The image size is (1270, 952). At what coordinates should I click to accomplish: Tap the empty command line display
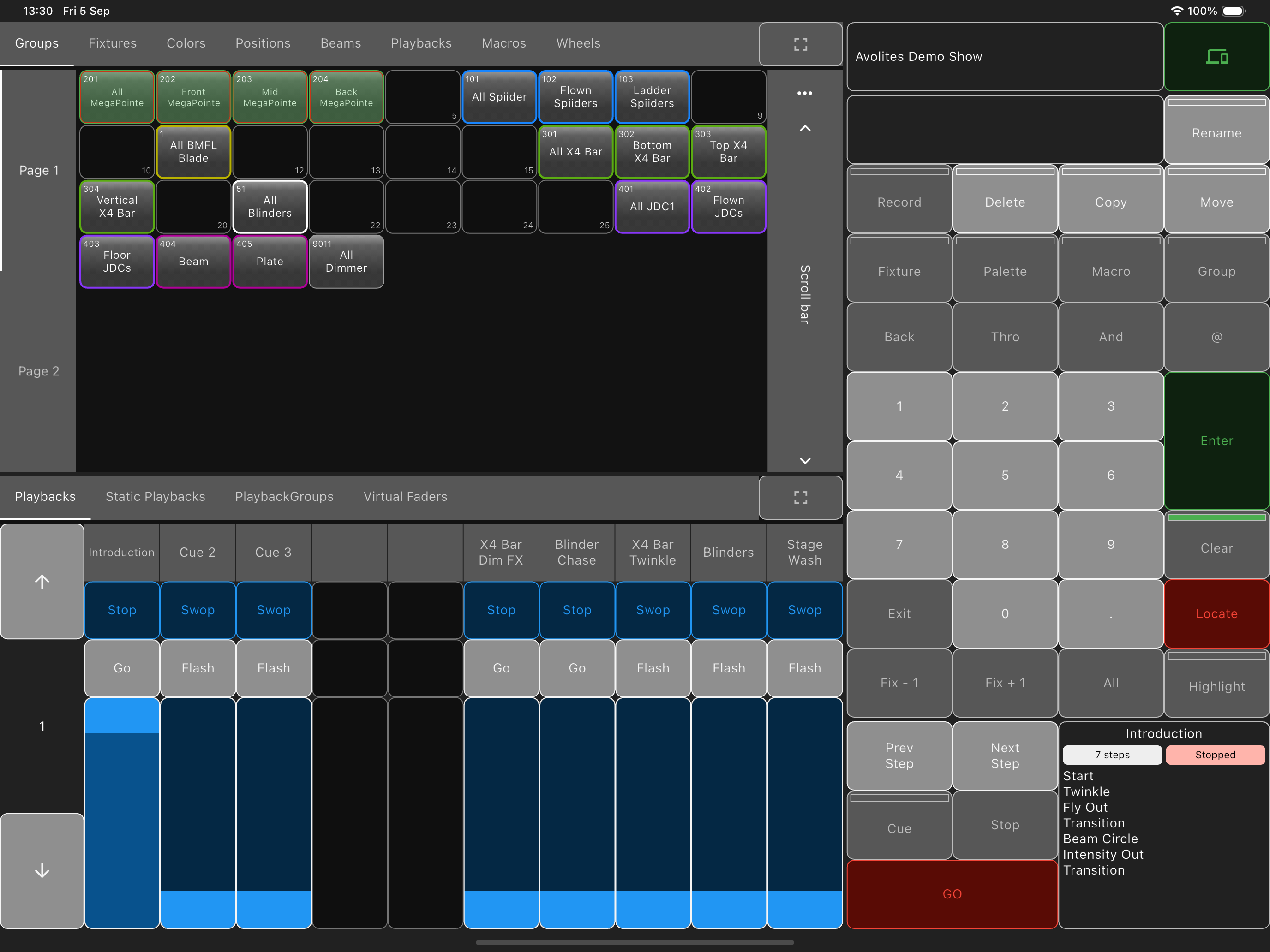[1005, 130]
